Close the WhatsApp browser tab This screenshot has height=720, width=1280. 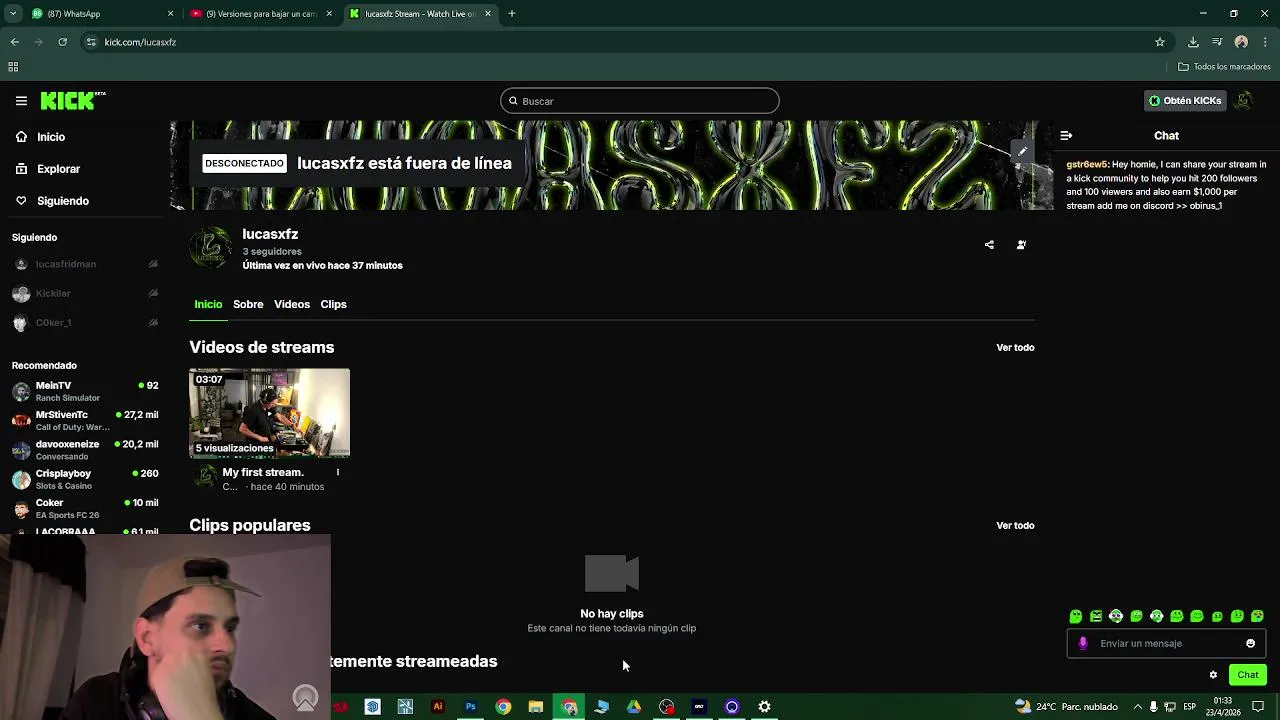click(170, 14)
